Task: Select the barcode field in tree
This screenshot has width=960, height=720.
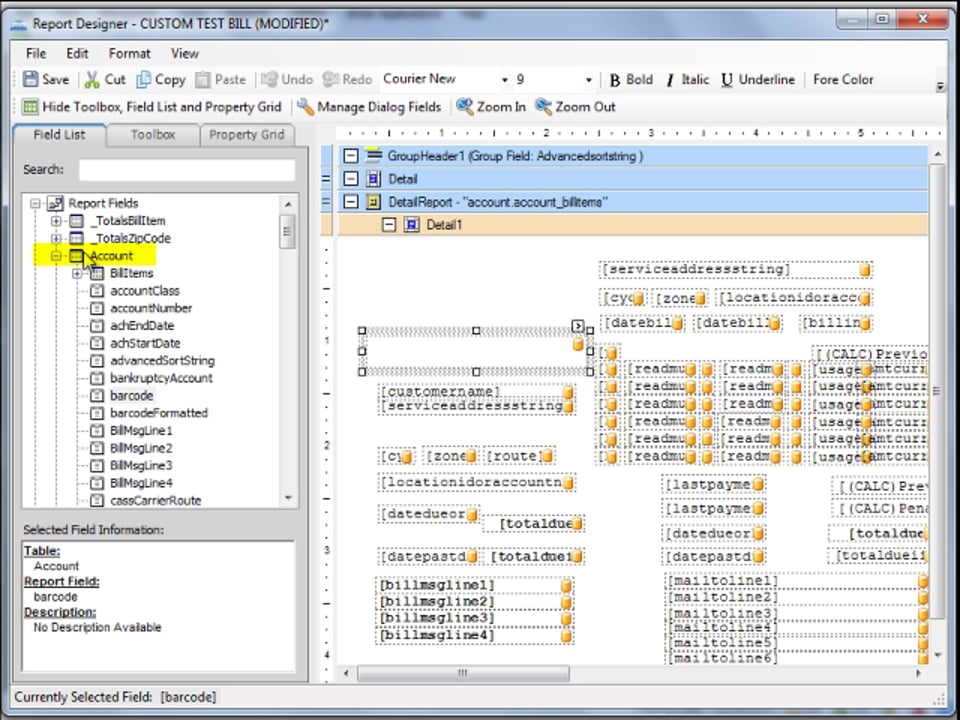Action: pyautogui.click(x=132, y=396)
